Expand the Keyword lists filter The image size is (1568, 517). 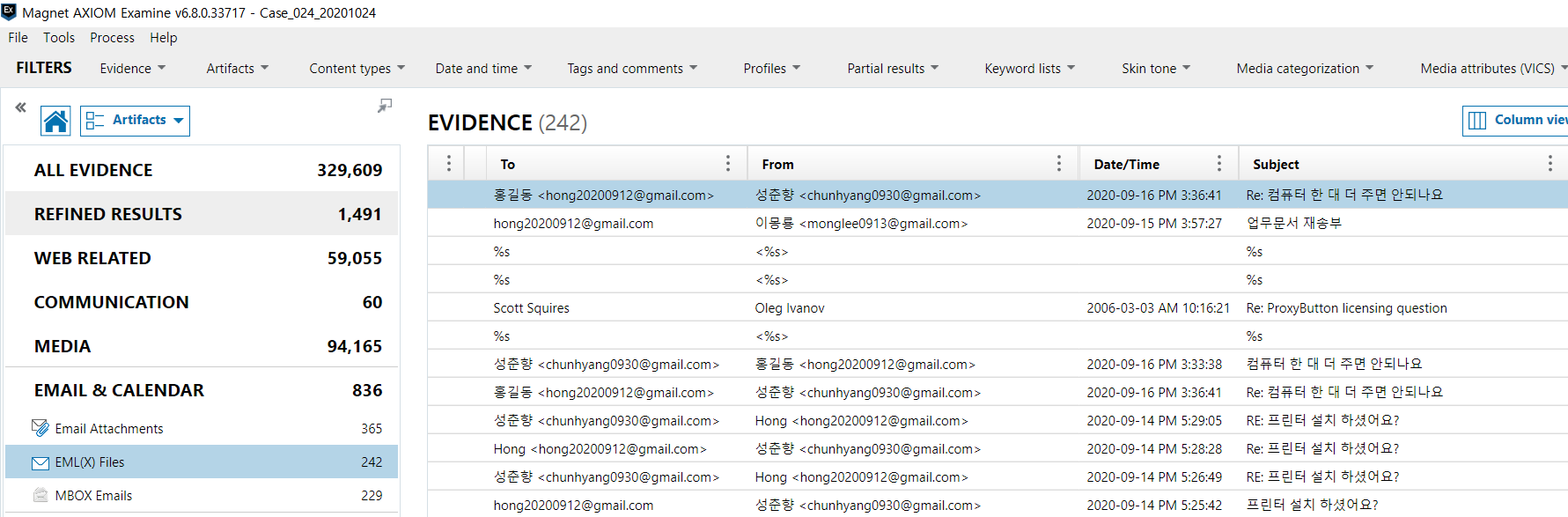pos(1030,69)
